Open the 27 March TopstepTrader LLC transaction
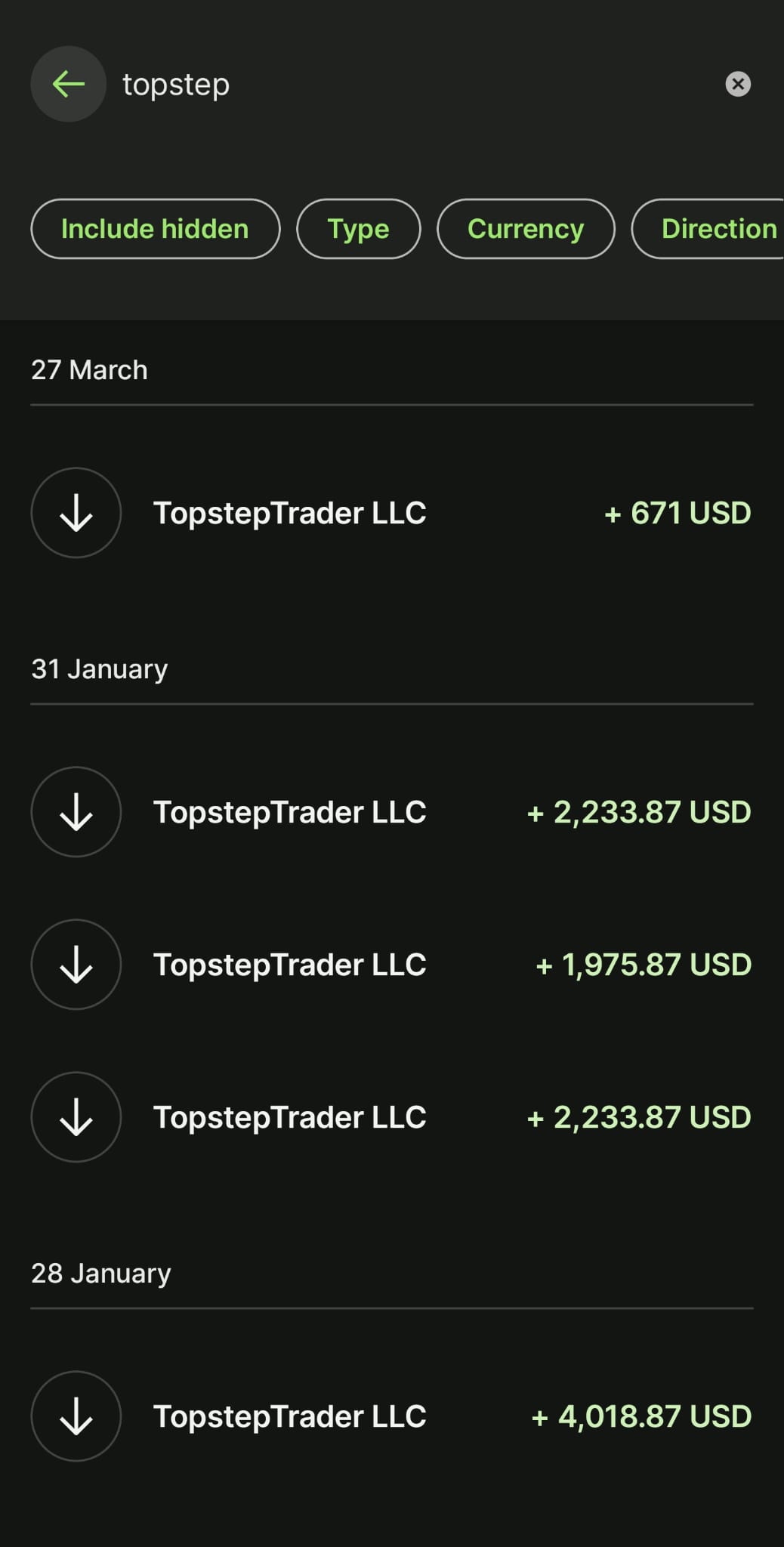The width and height of the screenshot is (784, 1547). [290, 513]
